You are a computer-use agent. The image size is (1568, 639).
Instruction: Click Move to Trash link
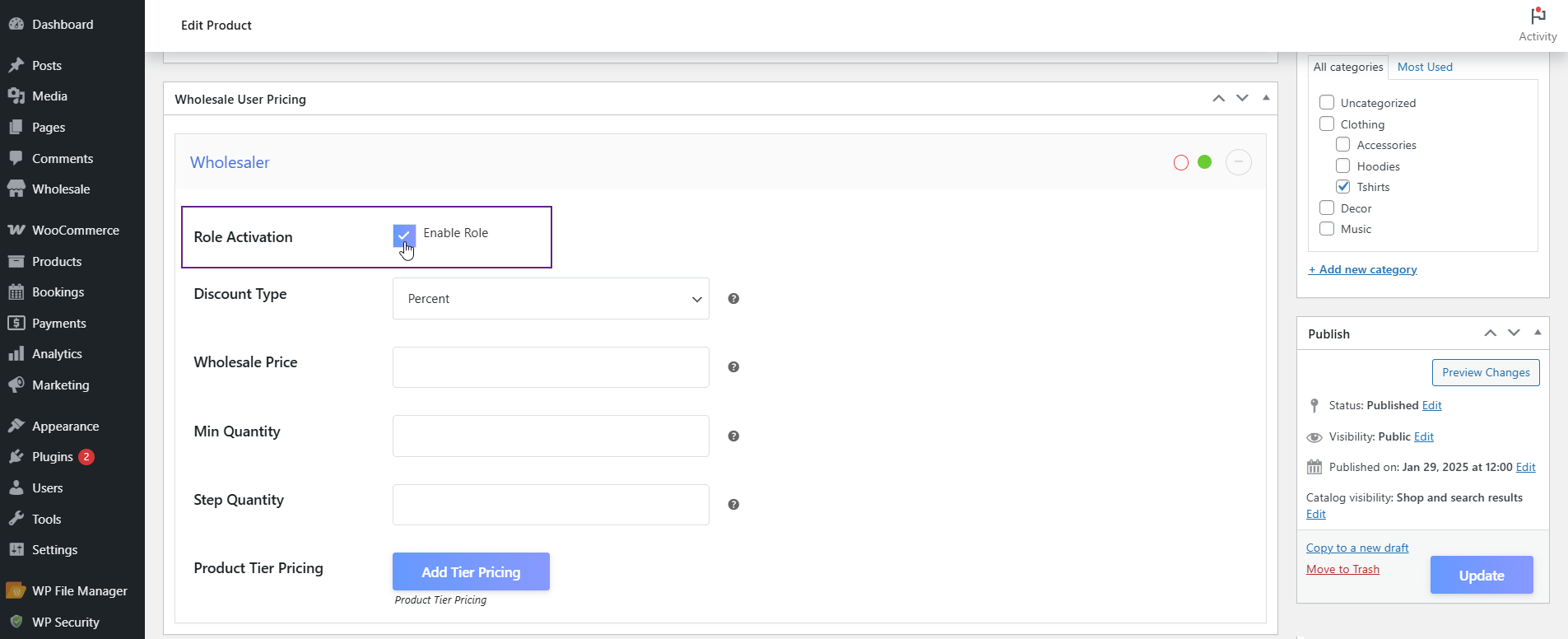[1342, 569]
